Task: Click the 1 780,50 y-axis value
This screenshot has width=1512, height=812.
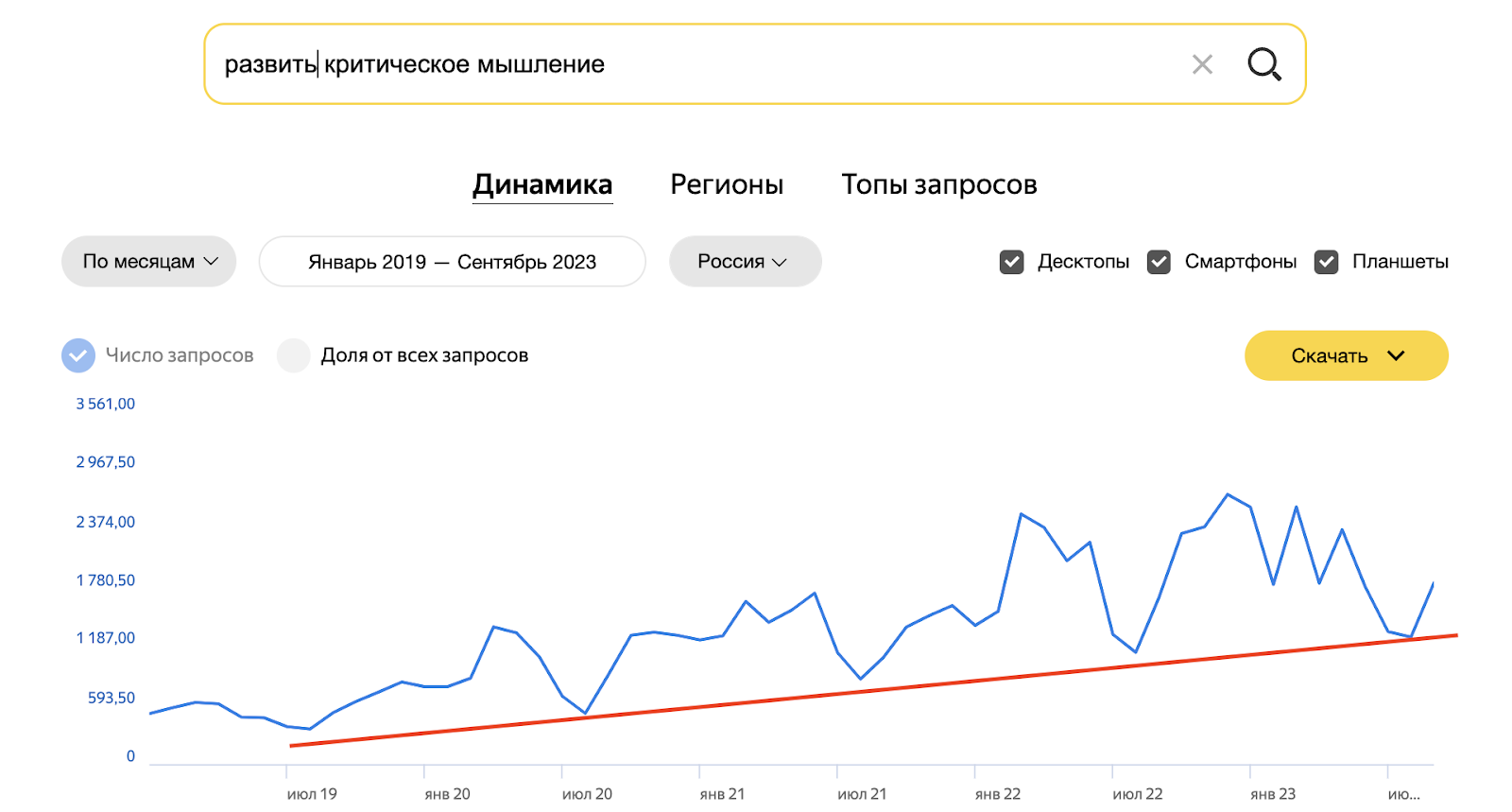Action: tap(105, 580)
